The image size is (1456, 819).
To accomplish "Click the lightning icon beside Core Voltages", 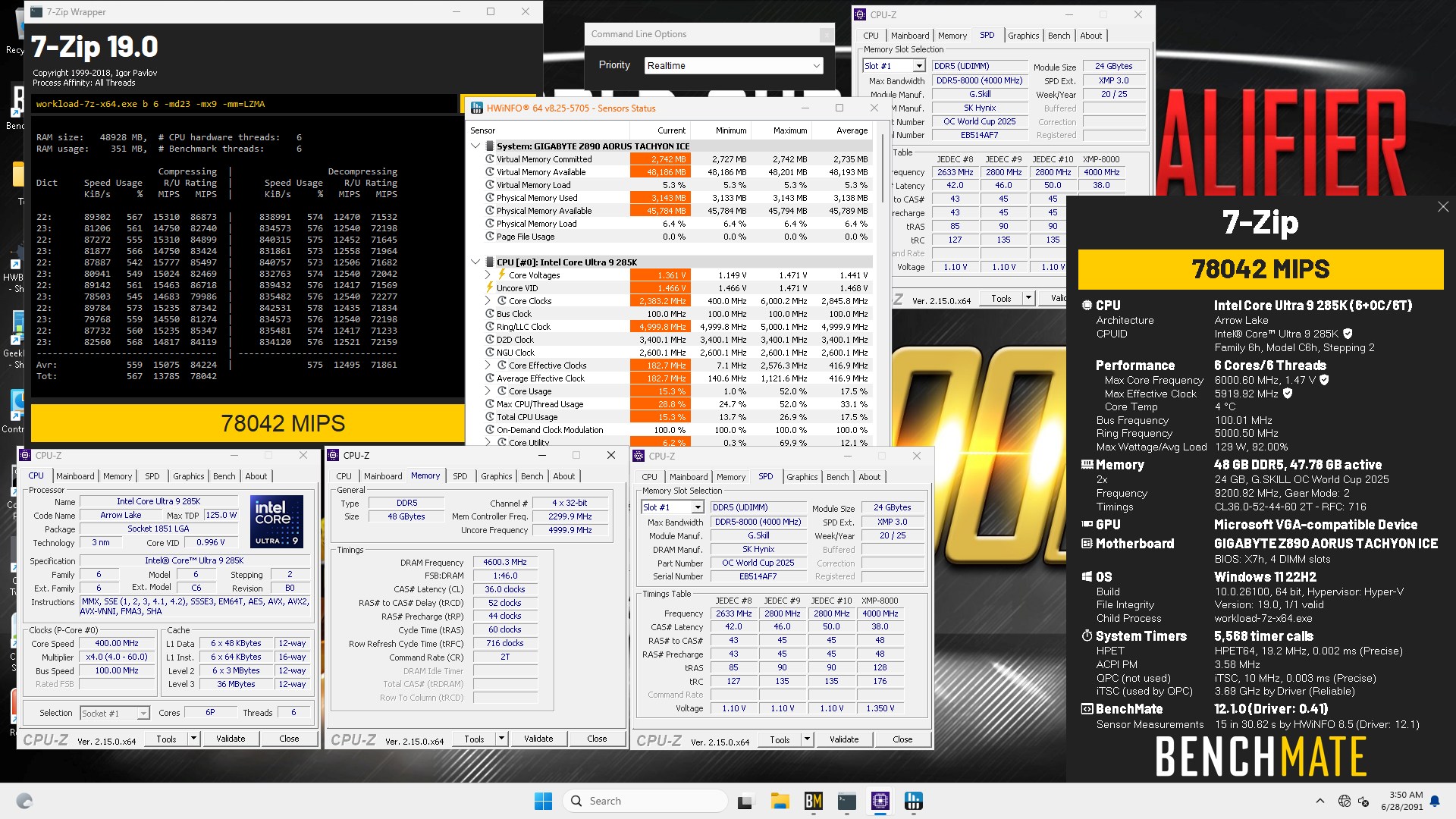I will [x=501, y=275].
